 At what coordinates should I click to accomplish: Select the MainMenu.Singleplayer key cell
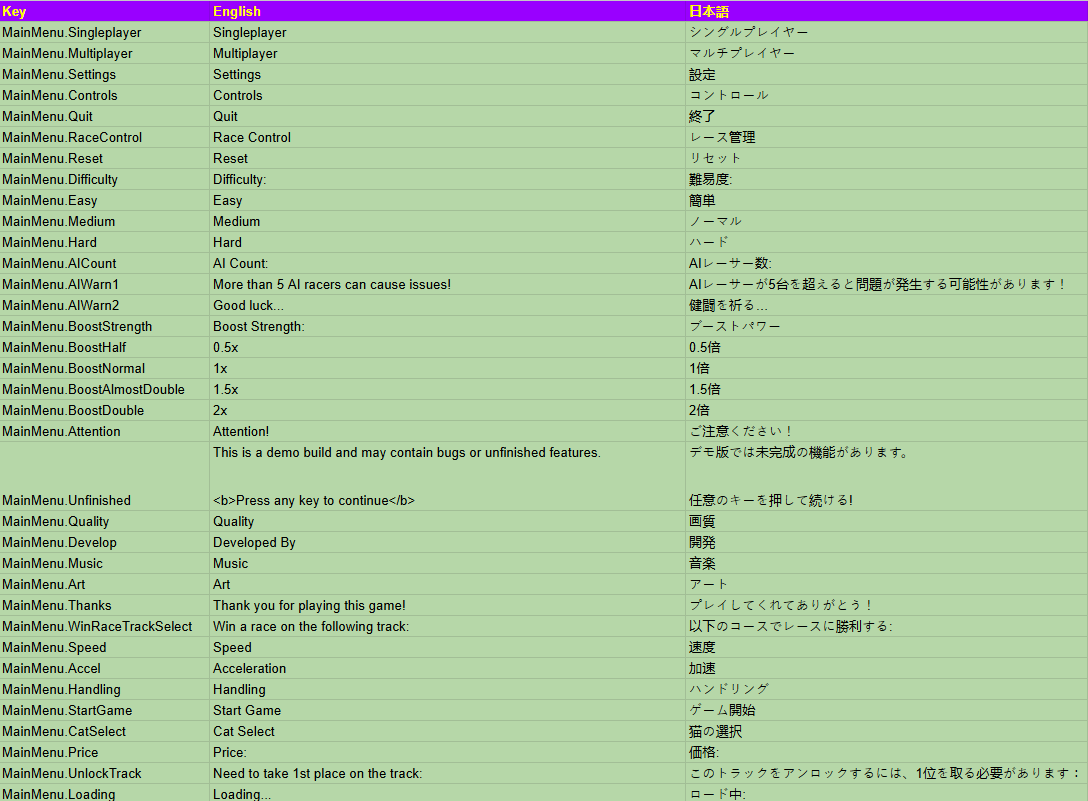[x=105, y=33]
